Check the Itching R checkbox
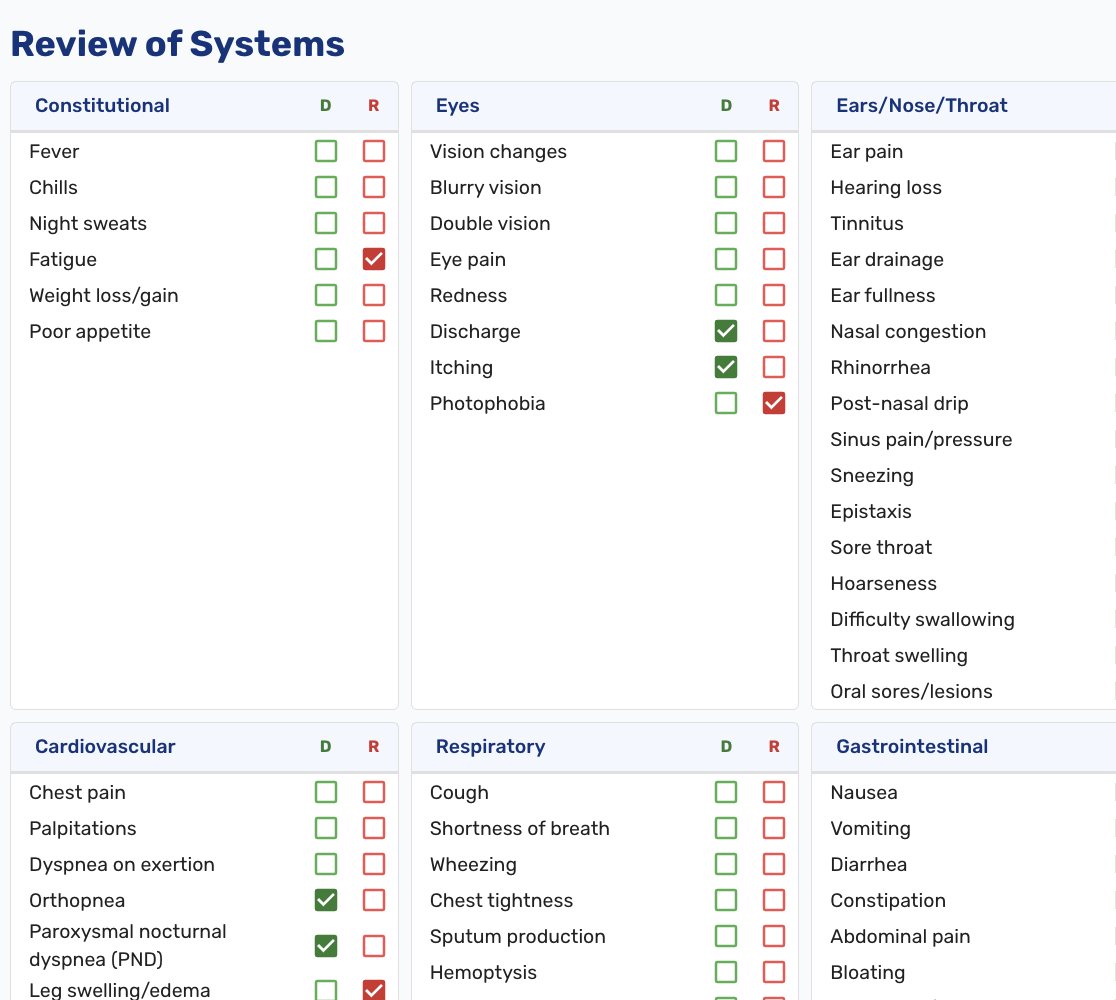The width and height of the screenshot is (1116, 1000). [x=774, y=367]
